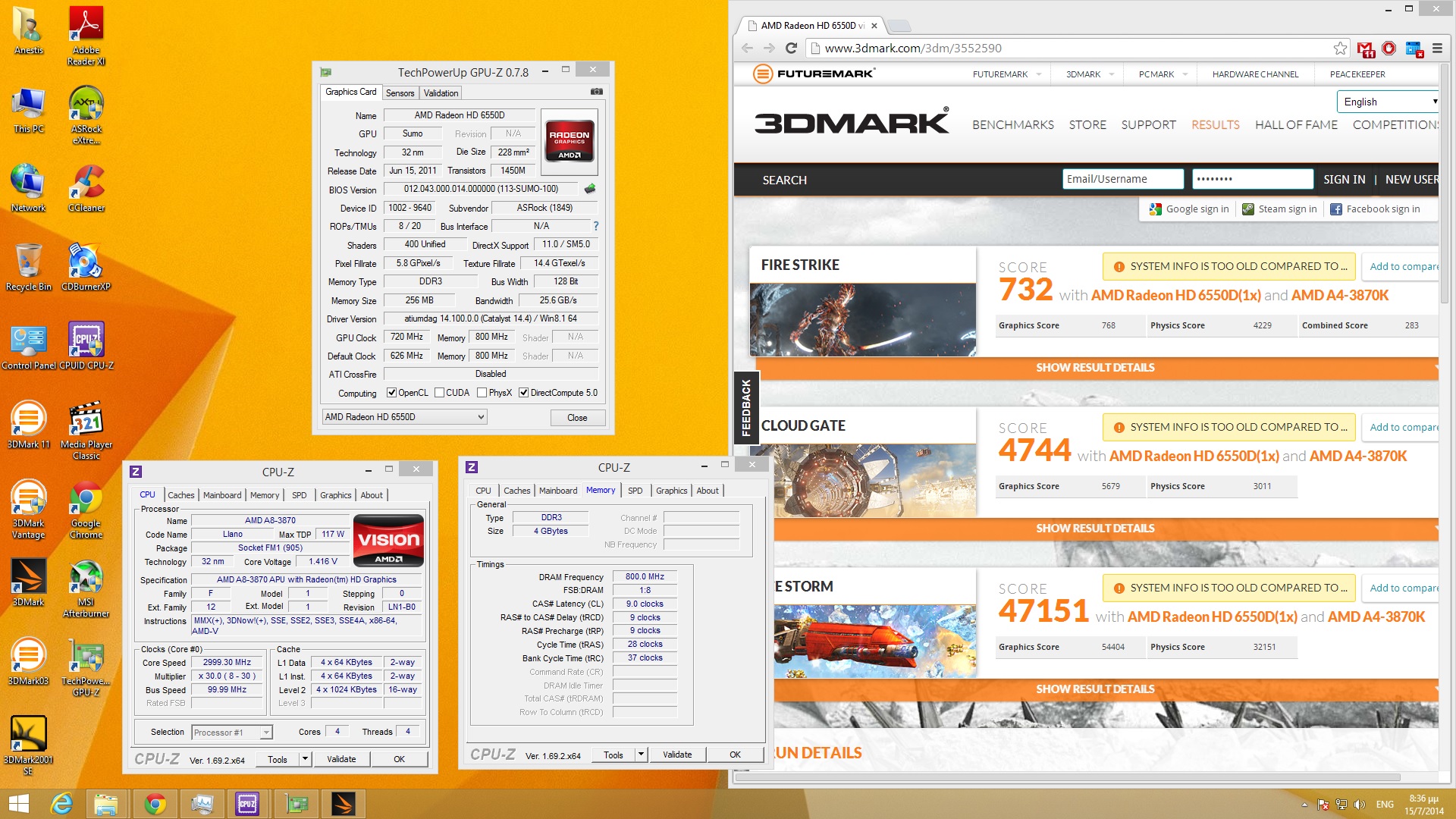The height and width of the screenshot is (819, 1456).
Task: Toggle the OpenCL checkbox in GPU-Z
Action: pyautogui.click(x=391, y=393)
